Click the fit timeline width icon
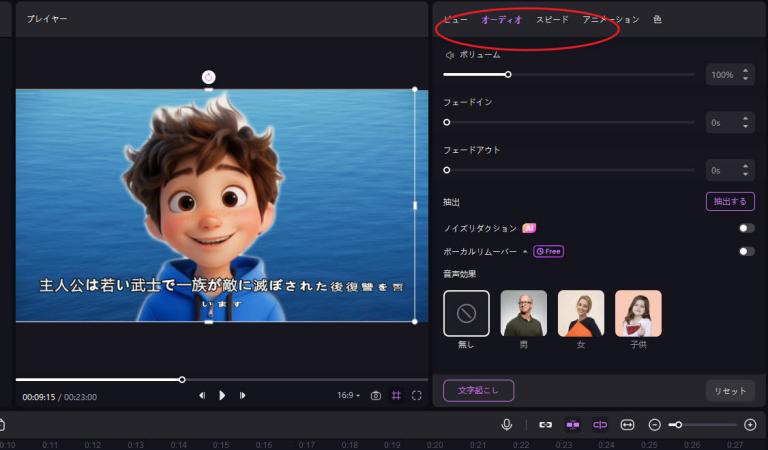 click(x=627, y=425)
